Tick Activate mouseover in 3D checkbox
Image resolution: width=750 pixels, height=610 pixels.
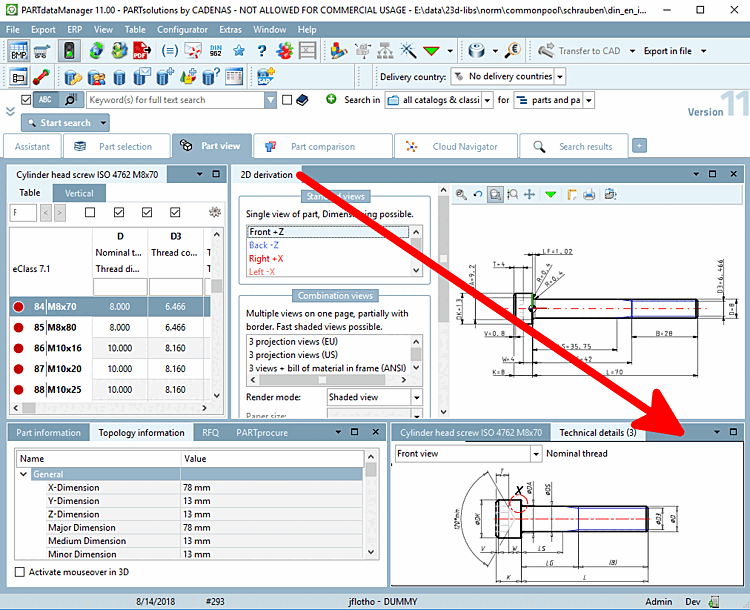pos(21,572)
